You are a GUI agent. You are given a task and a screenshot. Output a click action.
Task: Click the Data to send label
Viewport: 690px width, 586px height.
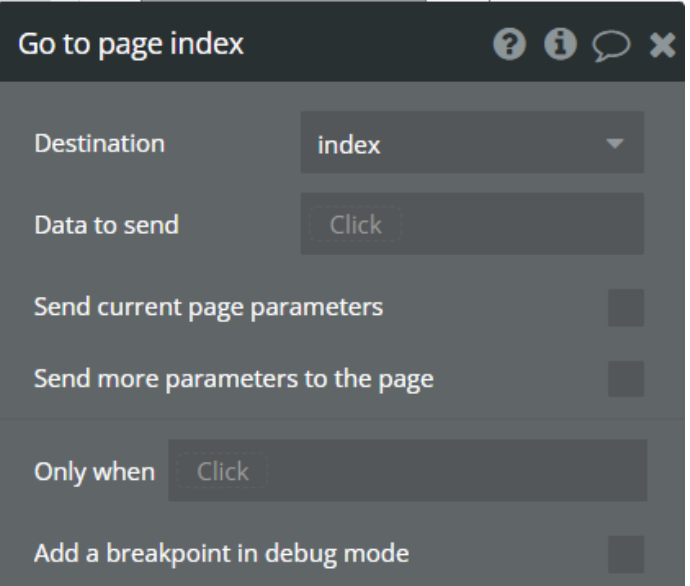106,225
